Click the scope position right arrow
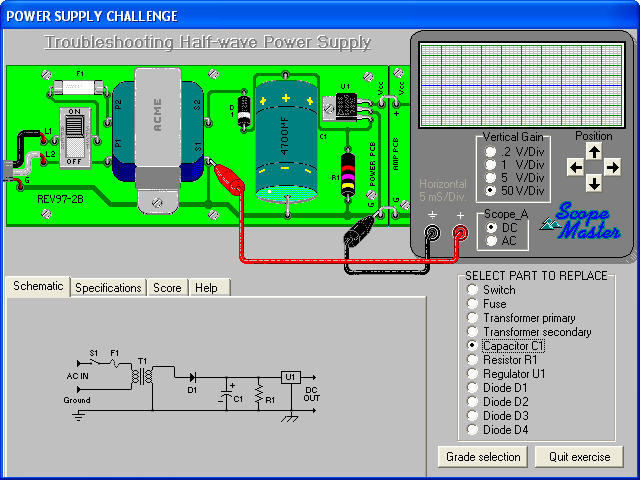The width and height of the screenshot is (640, 480). click(x=612, y=167)
